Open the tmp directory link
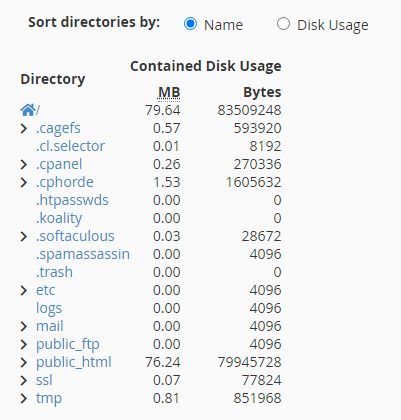 [x=49, y=398]
